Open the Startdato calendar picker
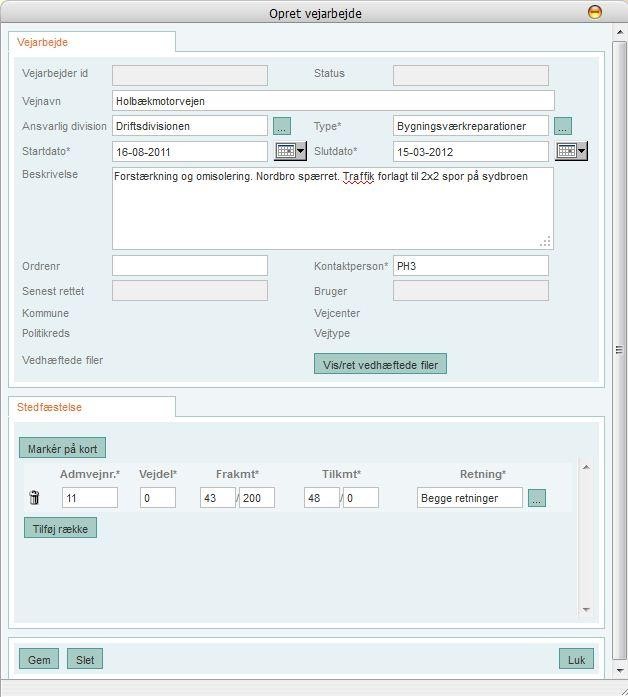The width and height of the screenshot is (628, 697). (x=290, y=151)
